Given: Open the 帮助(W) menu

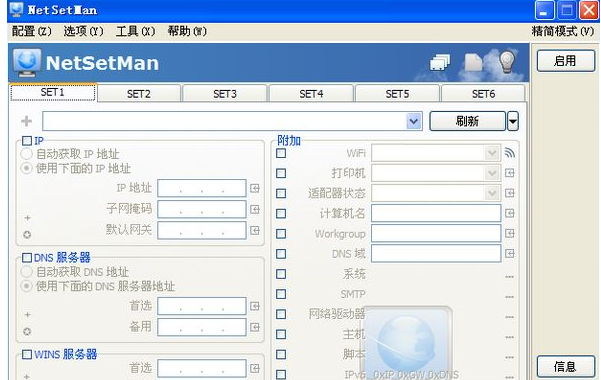Looking at the screenshot, I should click(x=187, y=31).
